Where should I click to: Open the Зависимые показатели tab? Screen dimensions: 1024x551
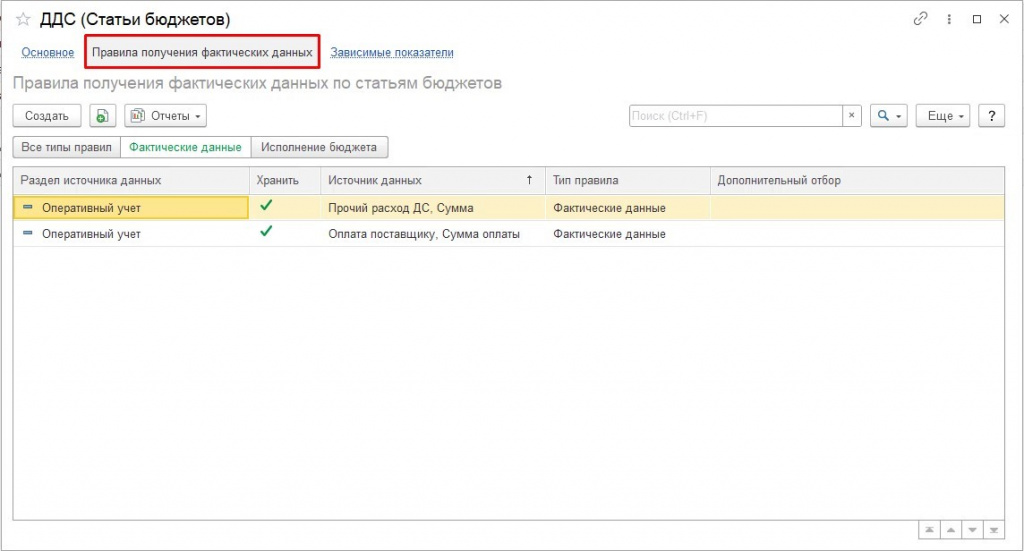[x=392, y=52]
